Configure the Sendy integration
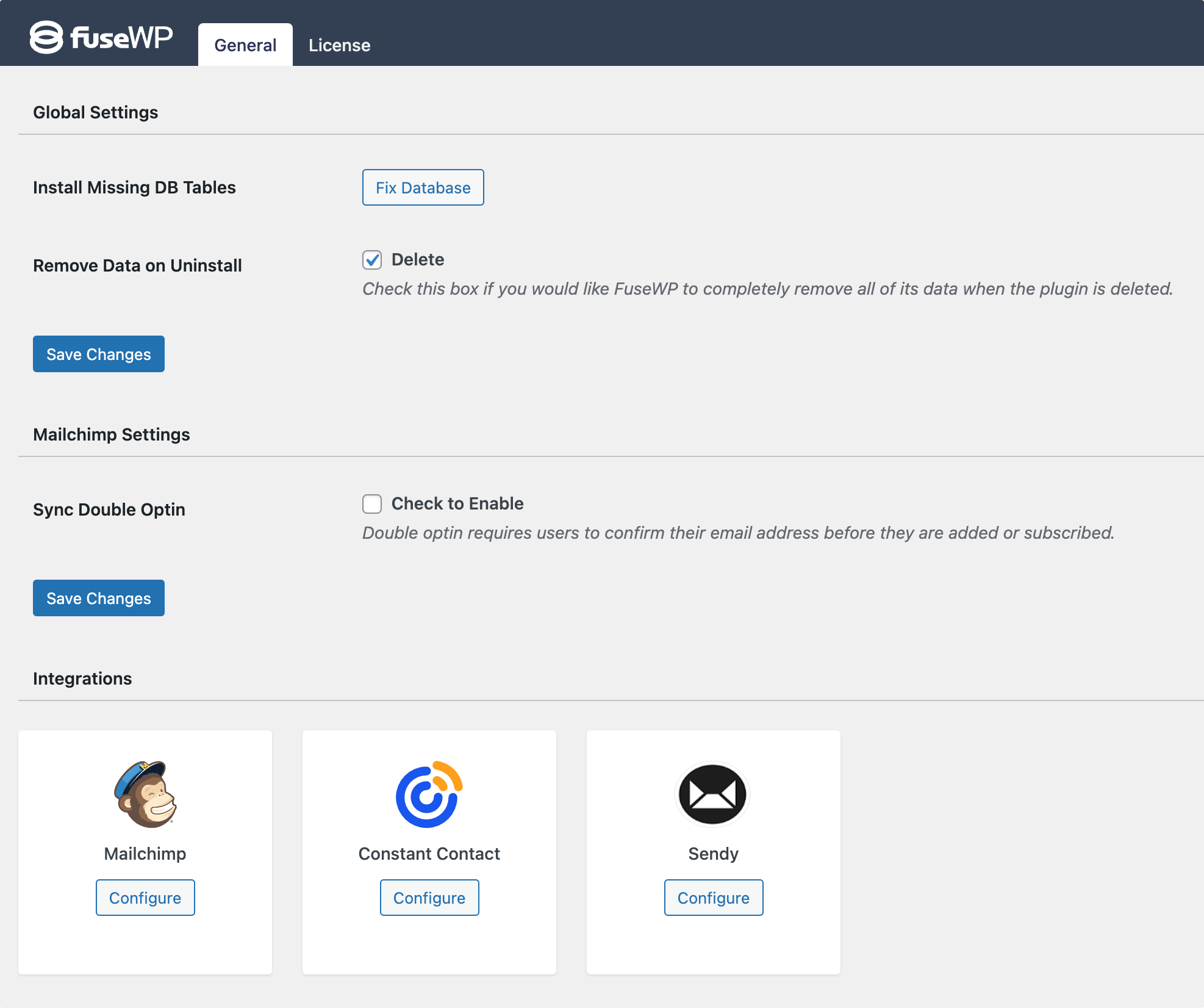The image size is (1204, 1008). click(x=714, y=898)
